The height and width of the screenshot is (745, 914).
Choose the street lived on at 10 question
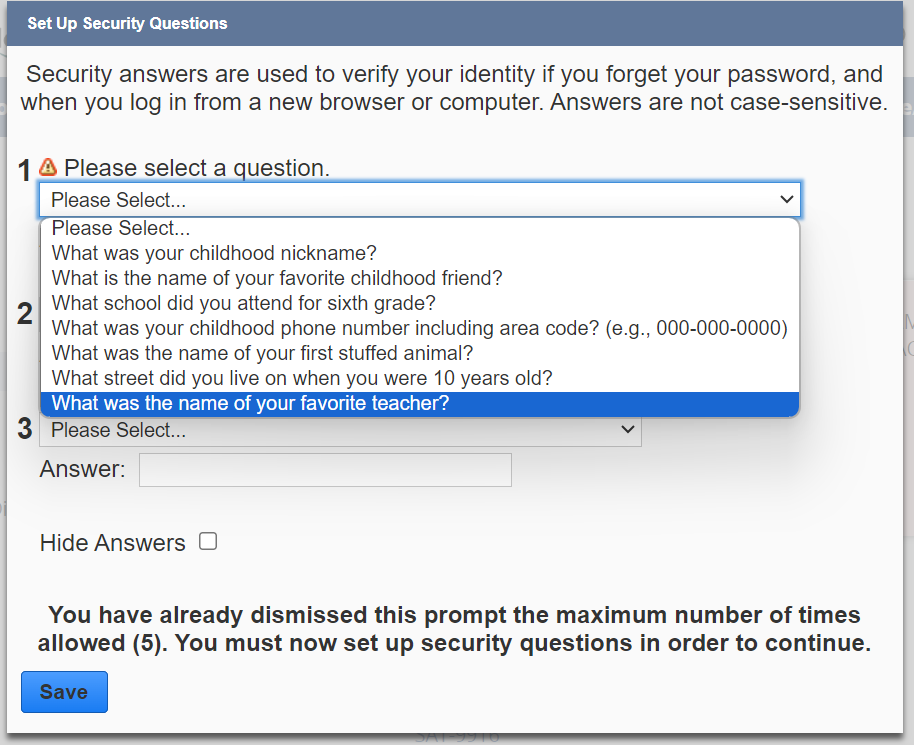(302, 378)
